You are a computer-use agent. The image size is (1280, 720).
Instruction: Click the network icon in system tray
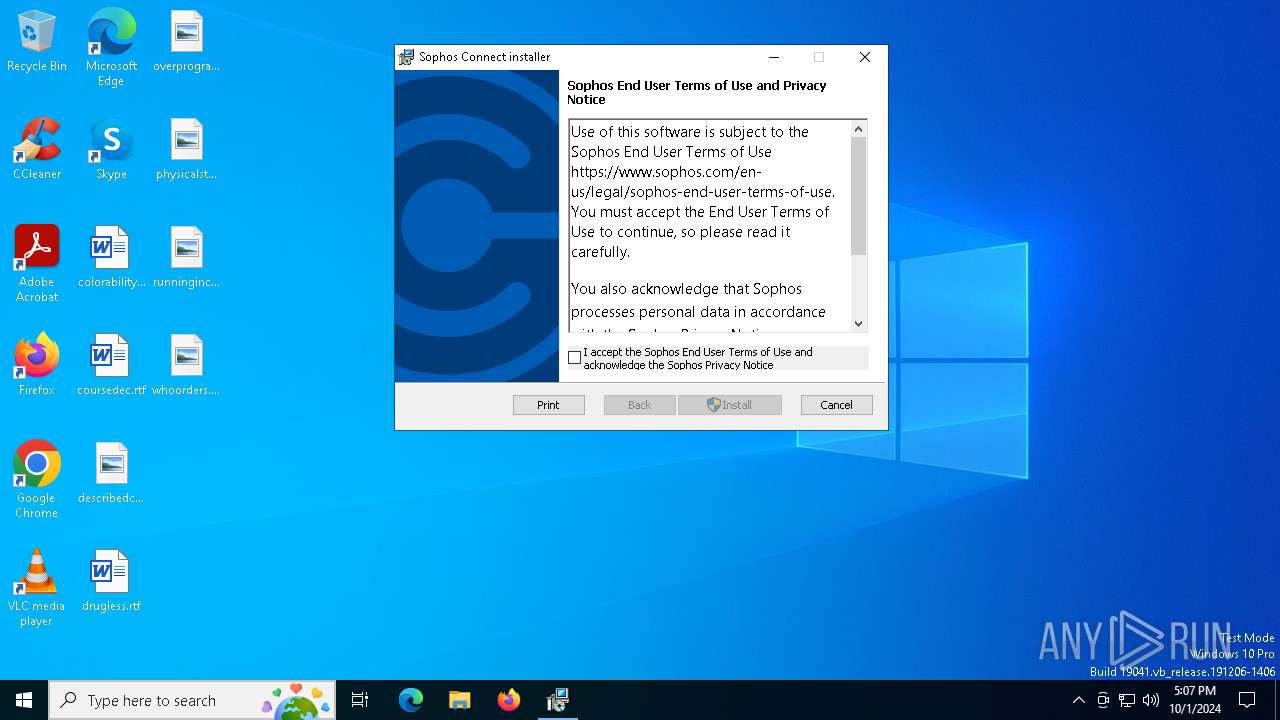[1127, 700]
